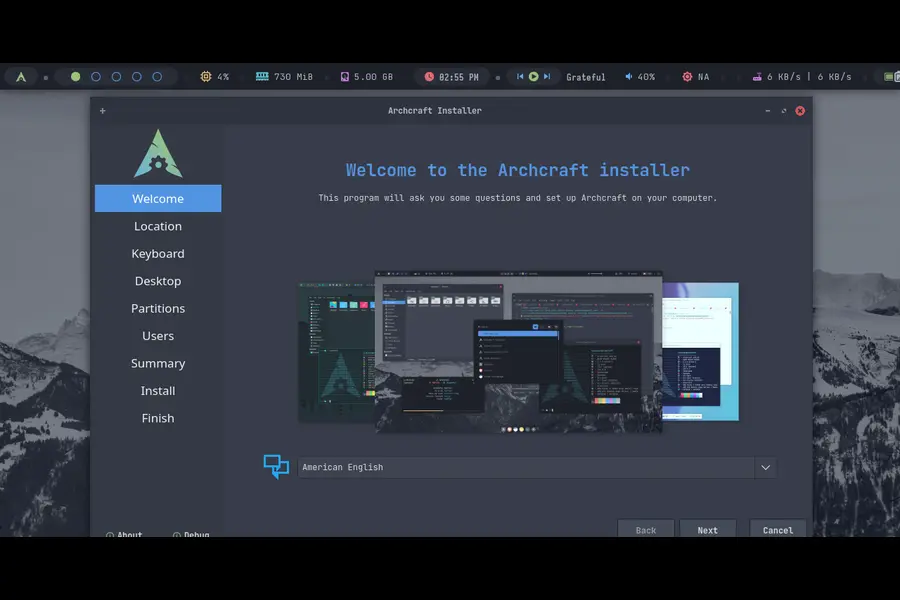This screenshot has height=600, width=900.
Task: Click the network speed icon in the panel
Action: pos(757,76)
